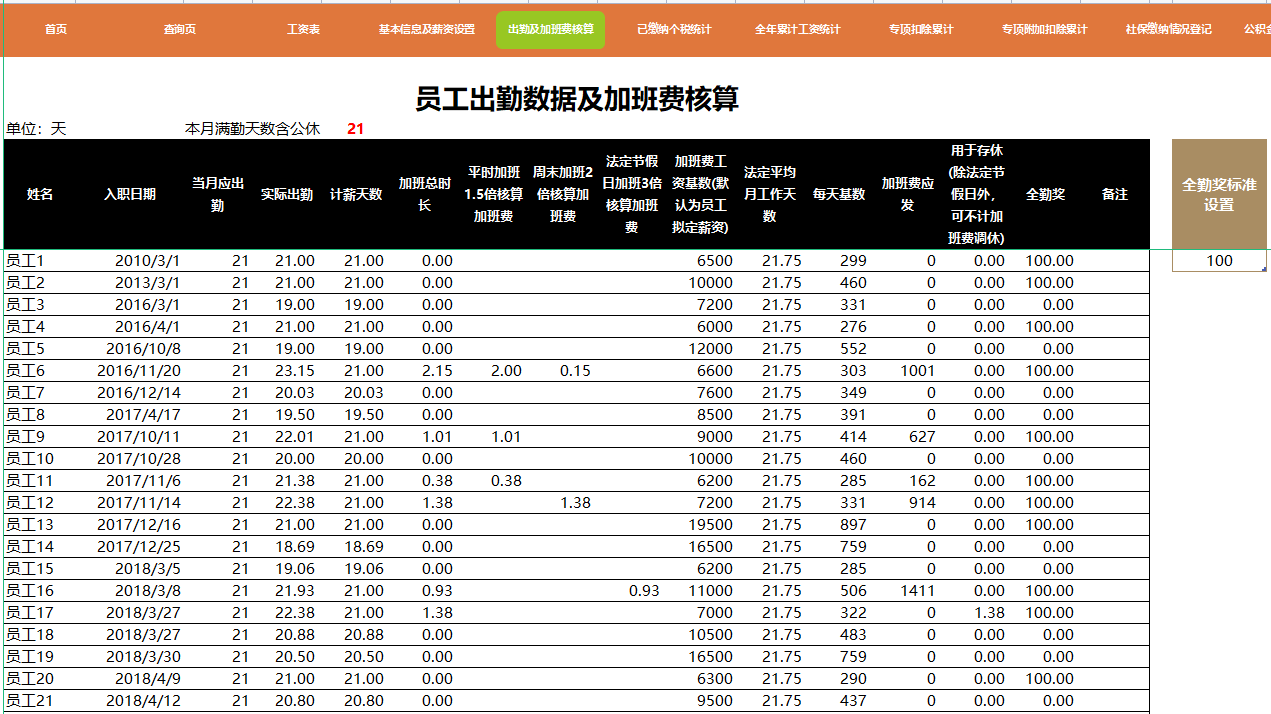Select the red 21 full-attendance days value

tap(355, 129)
